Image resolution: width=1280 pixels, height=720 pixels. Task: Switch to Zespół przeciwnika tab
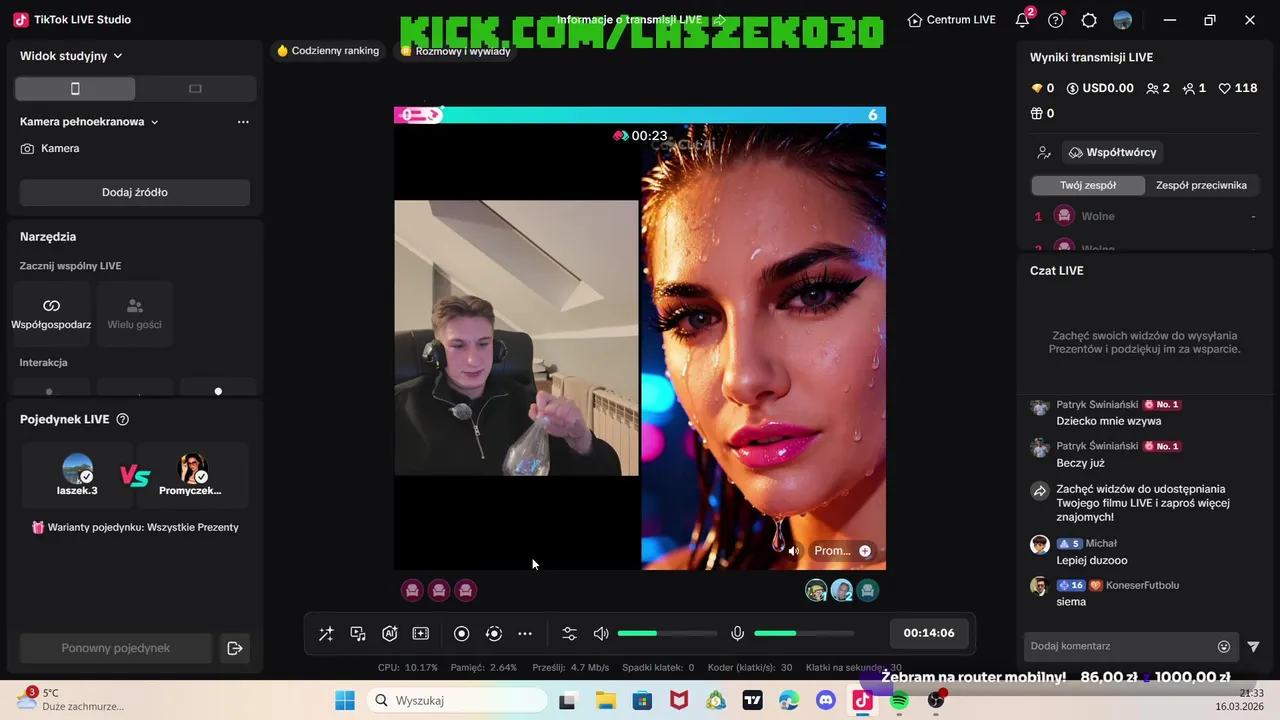click(1201, 185)
